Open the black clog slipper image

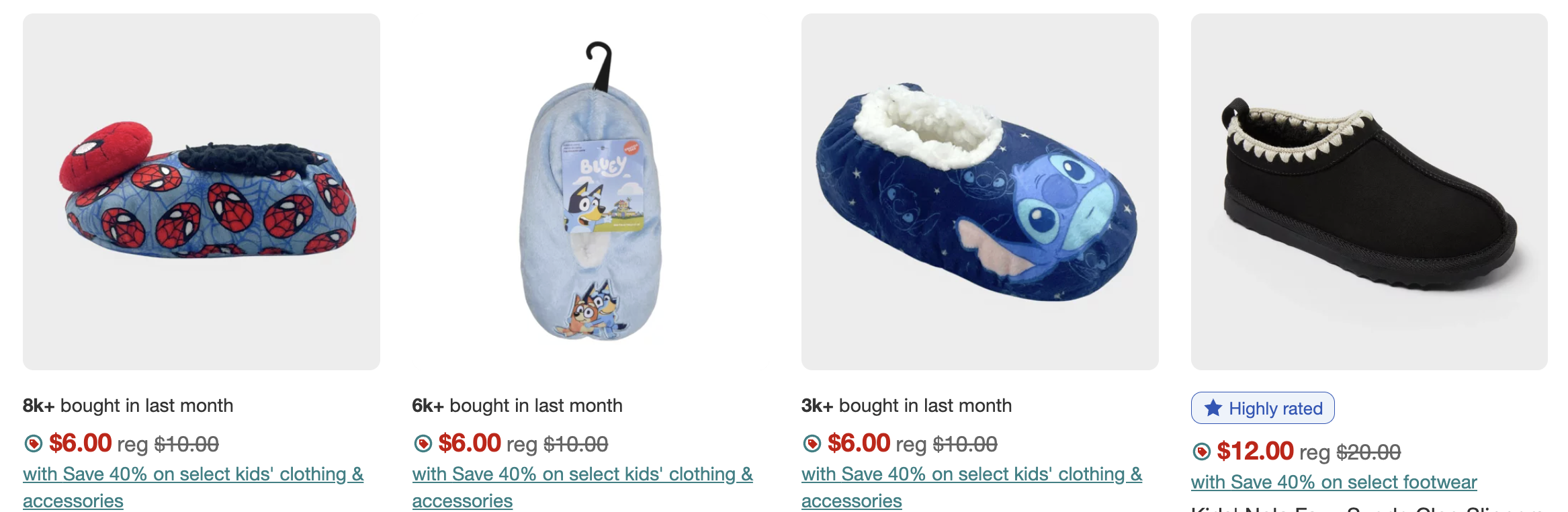[x=1369, y=191]
